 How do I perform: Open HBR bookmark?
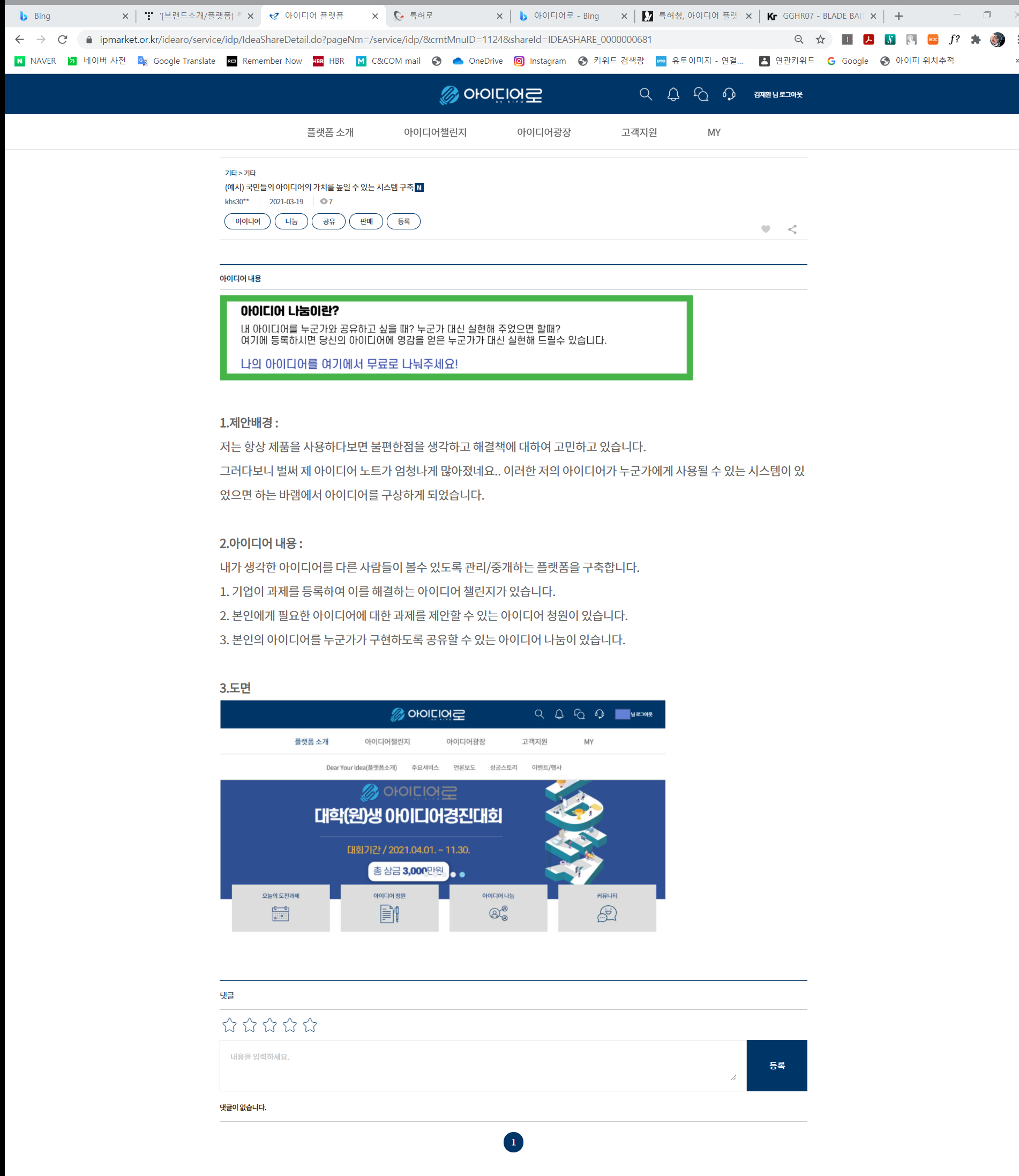(328, 61)
